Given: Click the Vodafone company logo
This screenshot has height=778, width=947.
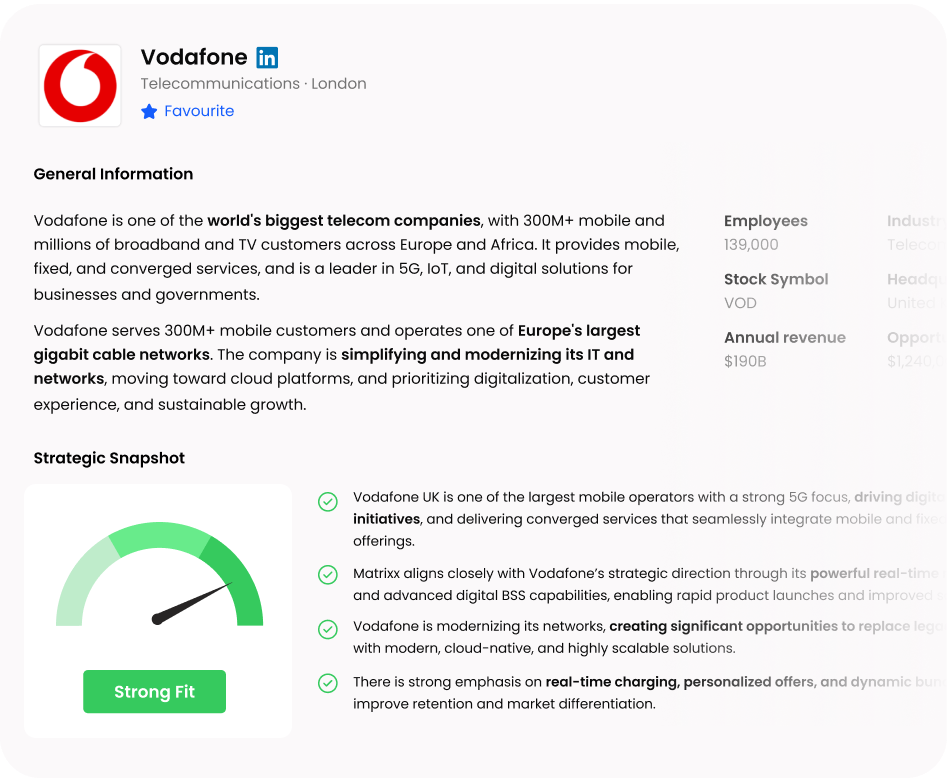Looking at the screenshot, I should [79, 85].
